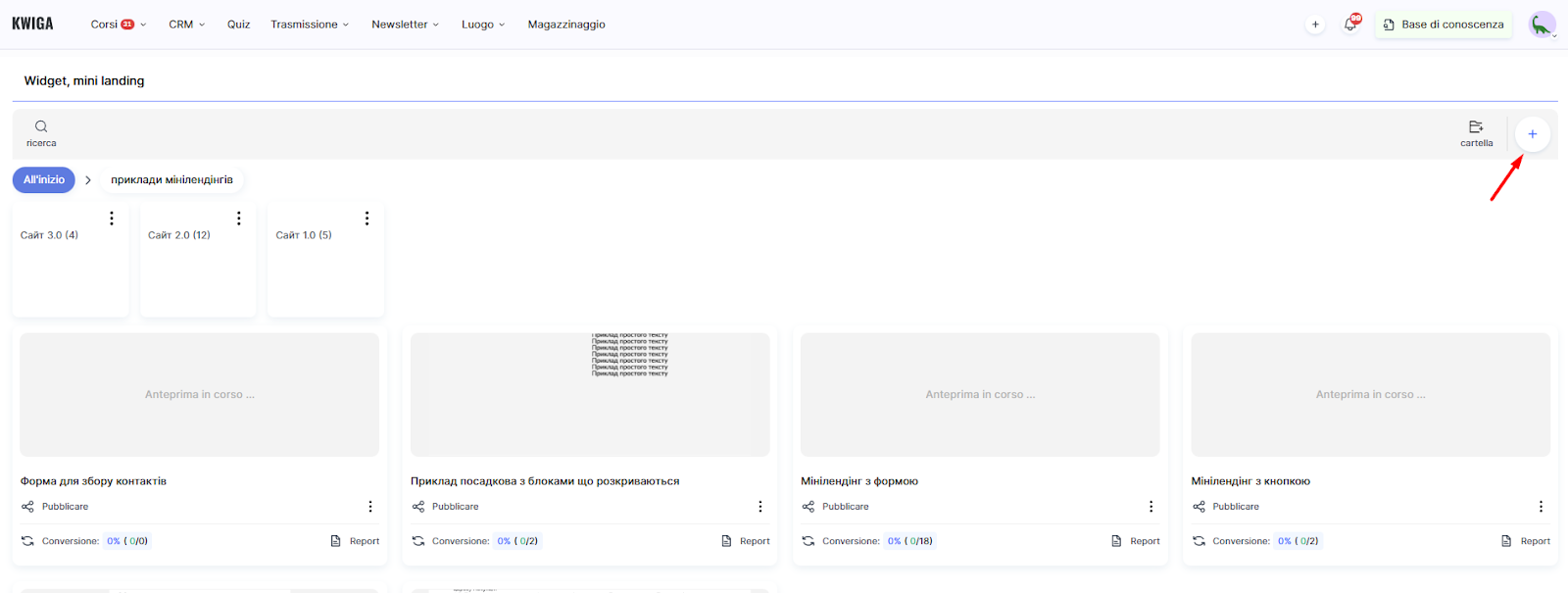The image size is (1568, 593).
Task: Click the blue plus button to add widget
Action: pos(1532,134)
